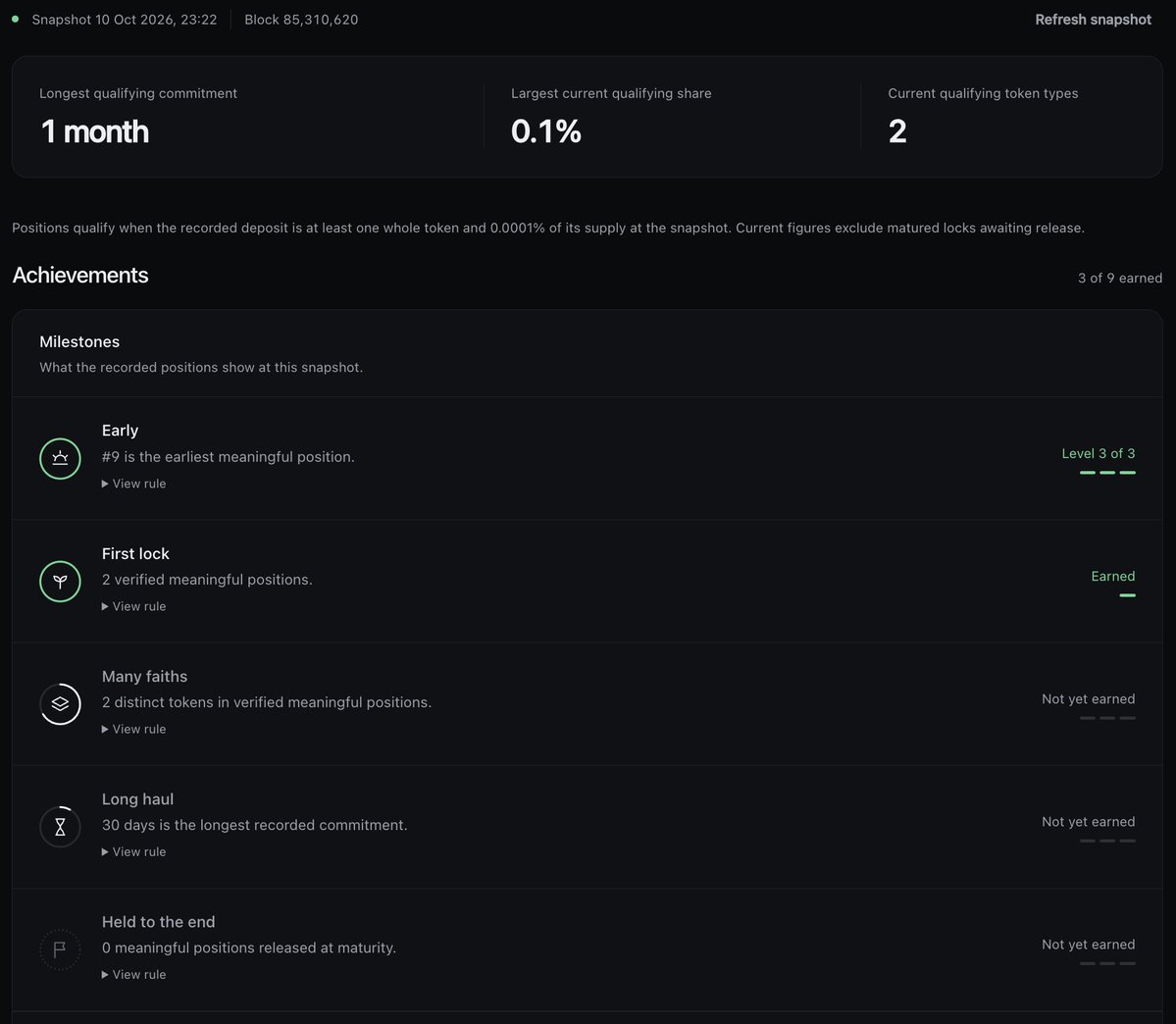The image size is (1176, 1024).
Task: Click the First lock sprout icon
Action: click(x=60, y=582)
